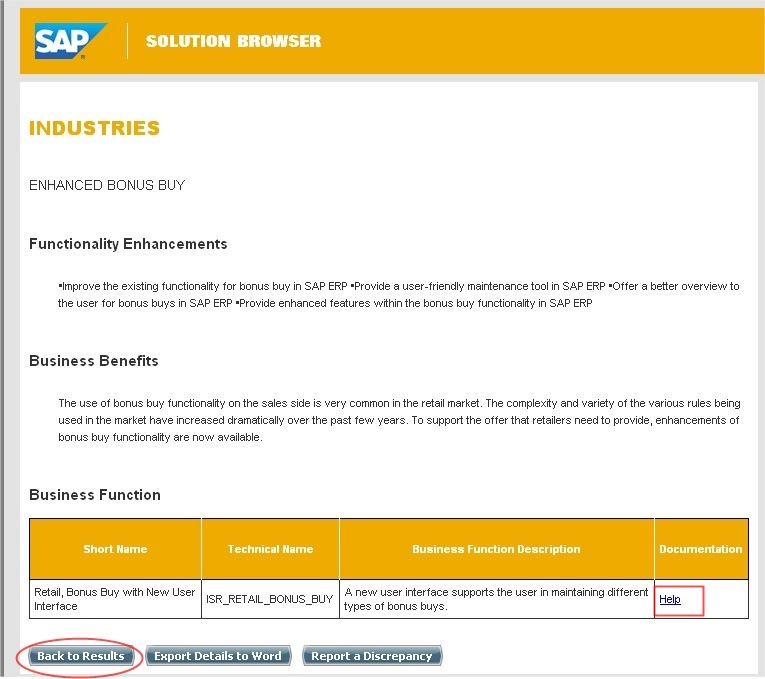Click the Technical Name column header

(x=270, y=549)
